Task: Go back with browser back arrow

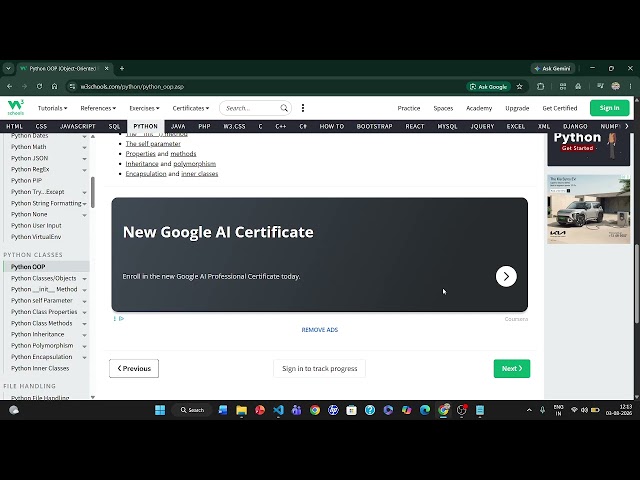Action: 9,87
